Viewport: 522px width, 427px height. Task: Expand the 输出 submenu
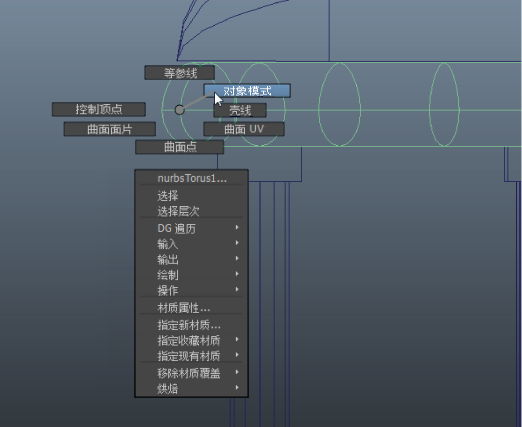click(x=191, y=259)
